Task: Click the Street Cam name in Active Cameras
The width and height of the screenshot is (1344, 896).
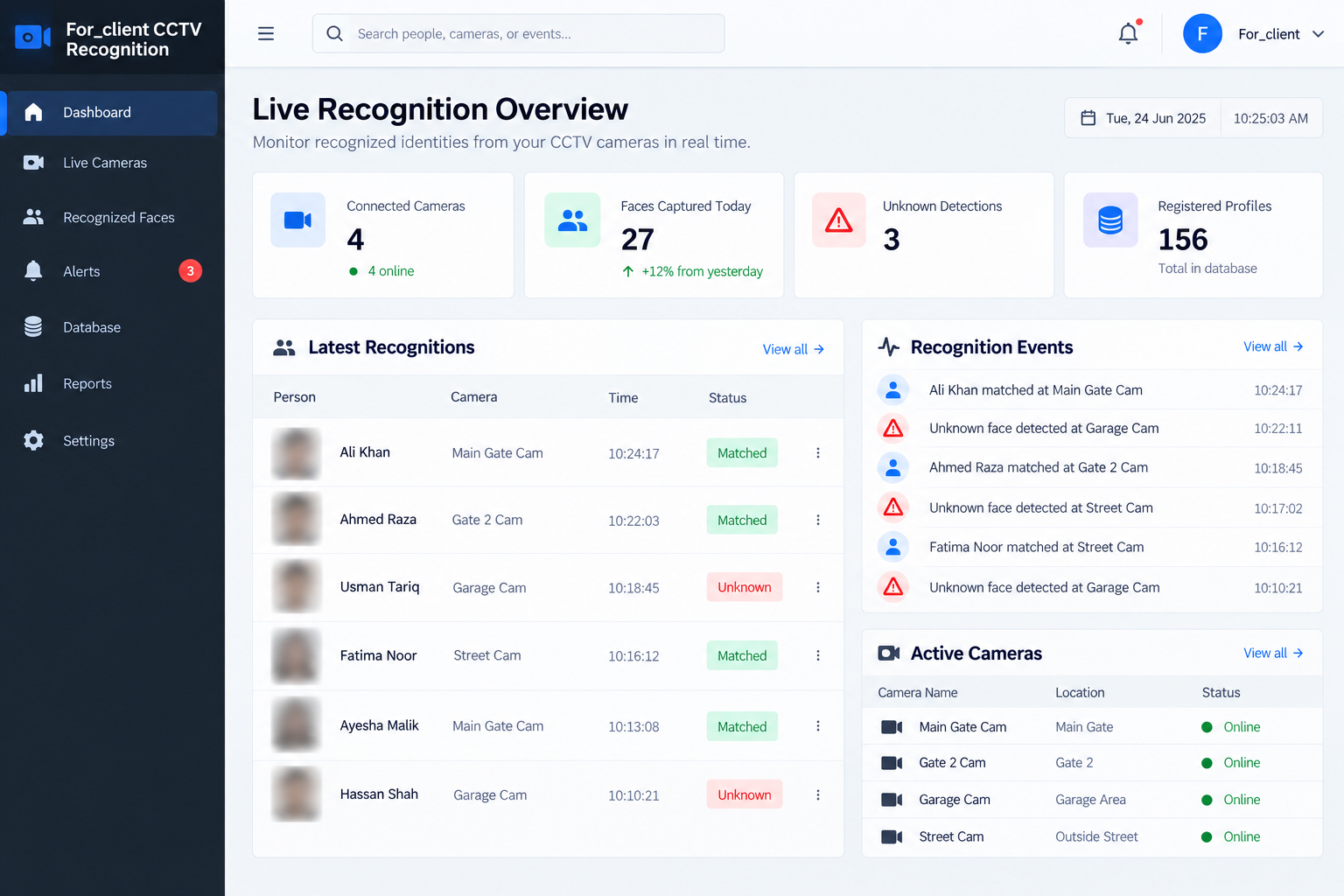Action: (951, 836)
